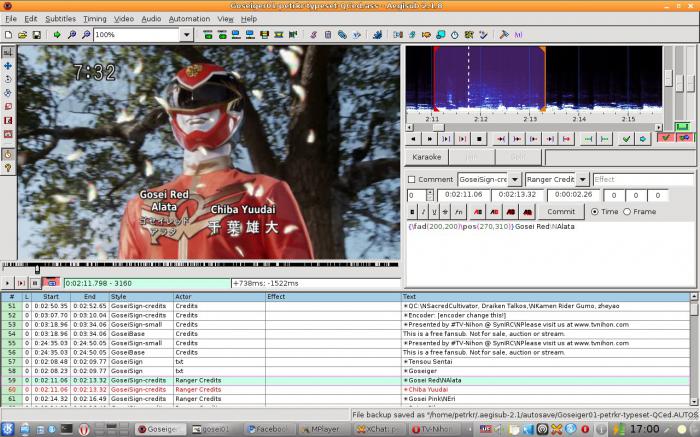Toggle the Comment checkbox
The height and width of the screenshot is (437, 700).
point(412,179)
